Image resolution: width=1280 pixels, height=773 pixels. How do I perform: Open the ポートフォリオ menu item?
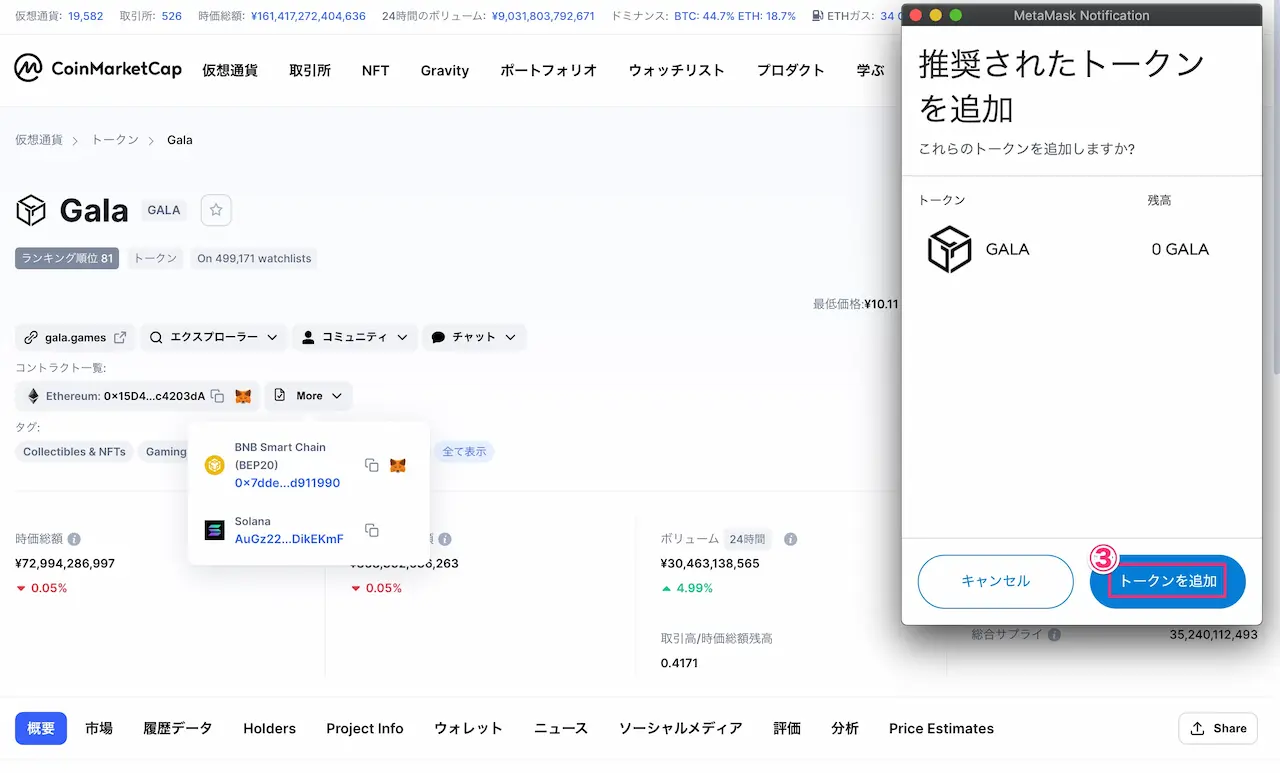pyautogui.click(x=549, y=70)
